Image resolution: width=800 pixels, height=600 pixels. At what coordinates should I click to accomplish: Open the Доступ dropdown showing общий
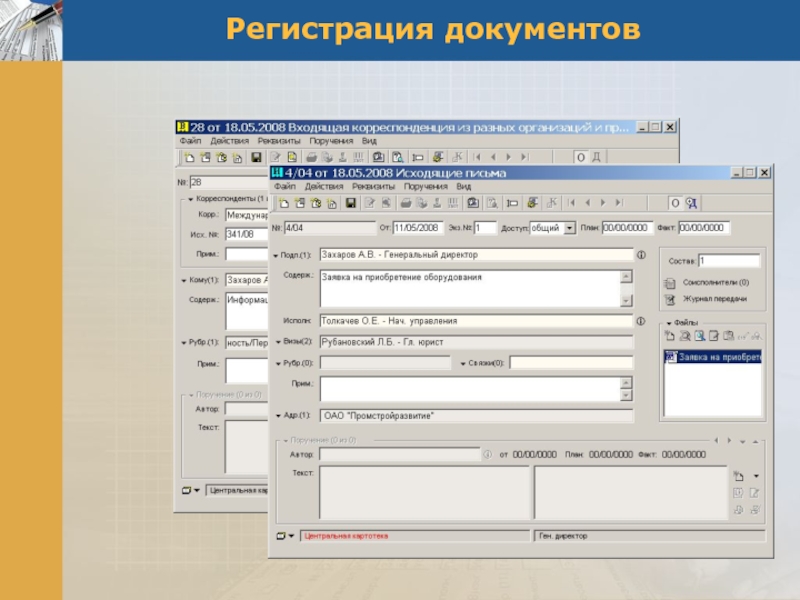pyautogui.click(x=569, y=228)
